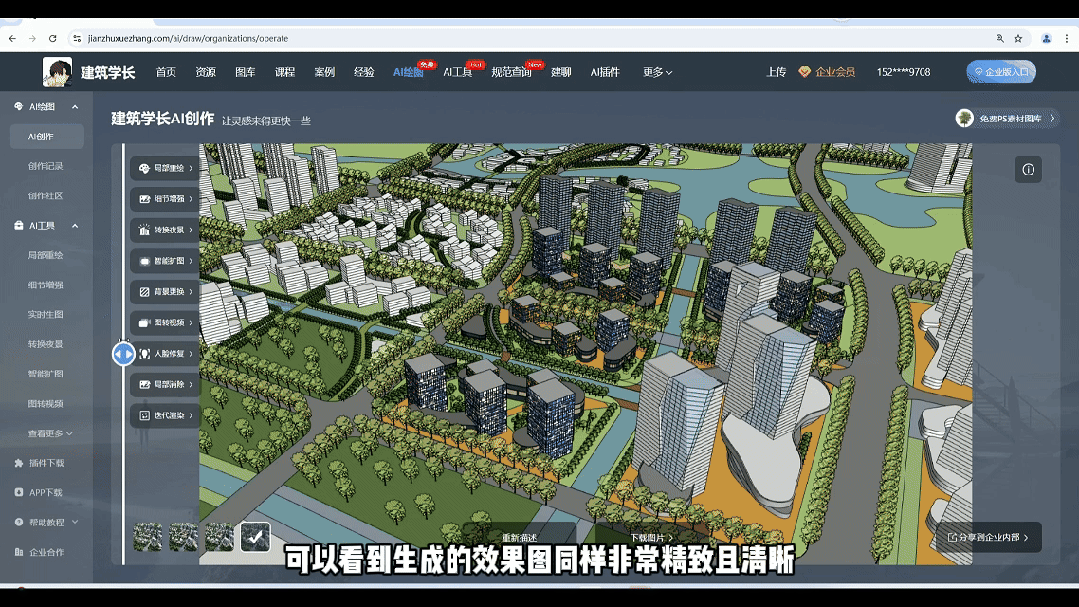Select the first generated image thumbnail
1079x607 pixels.
146,537
